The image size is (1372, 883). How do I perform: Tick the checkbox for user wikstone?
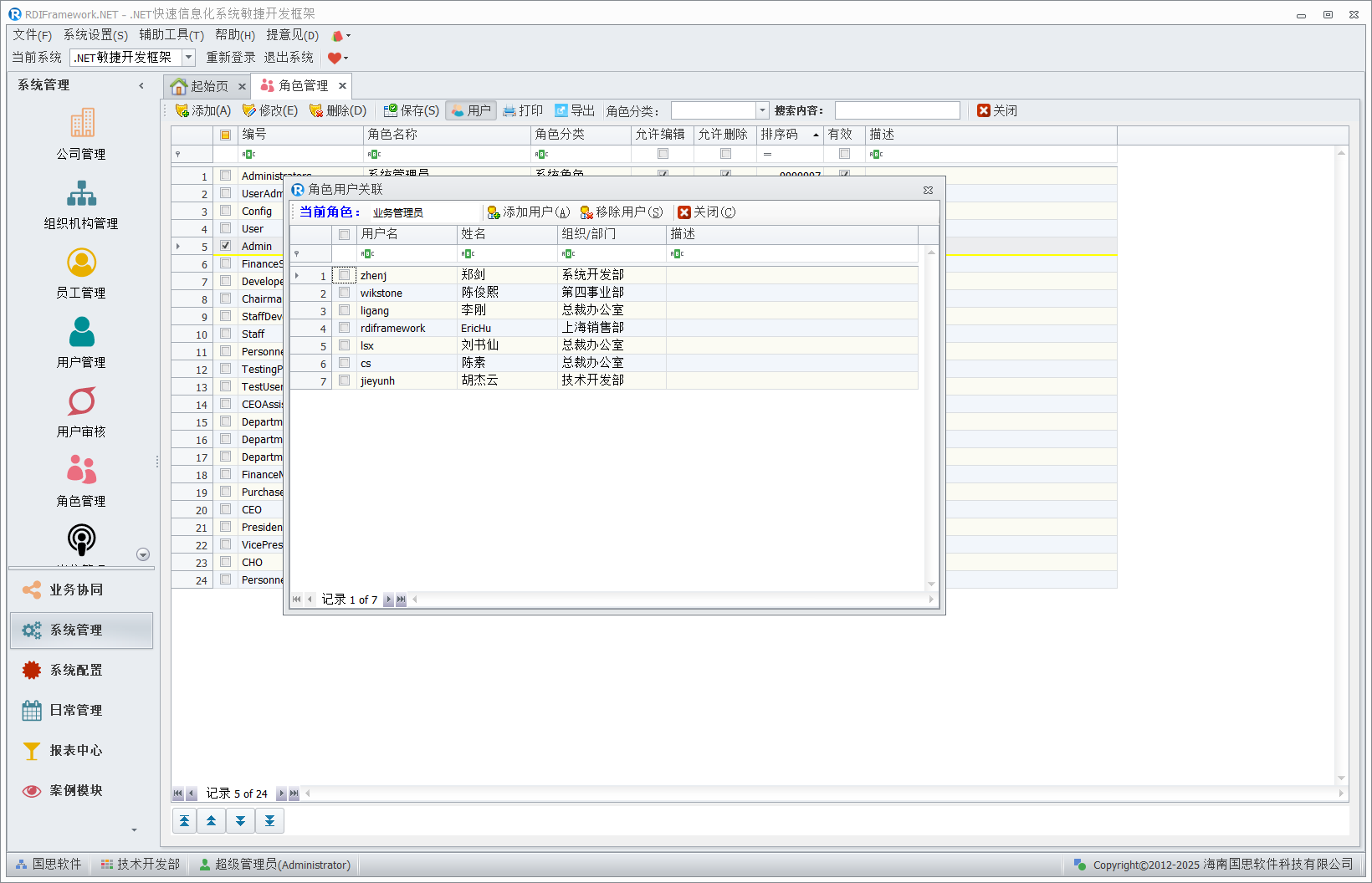click(344, 293)
